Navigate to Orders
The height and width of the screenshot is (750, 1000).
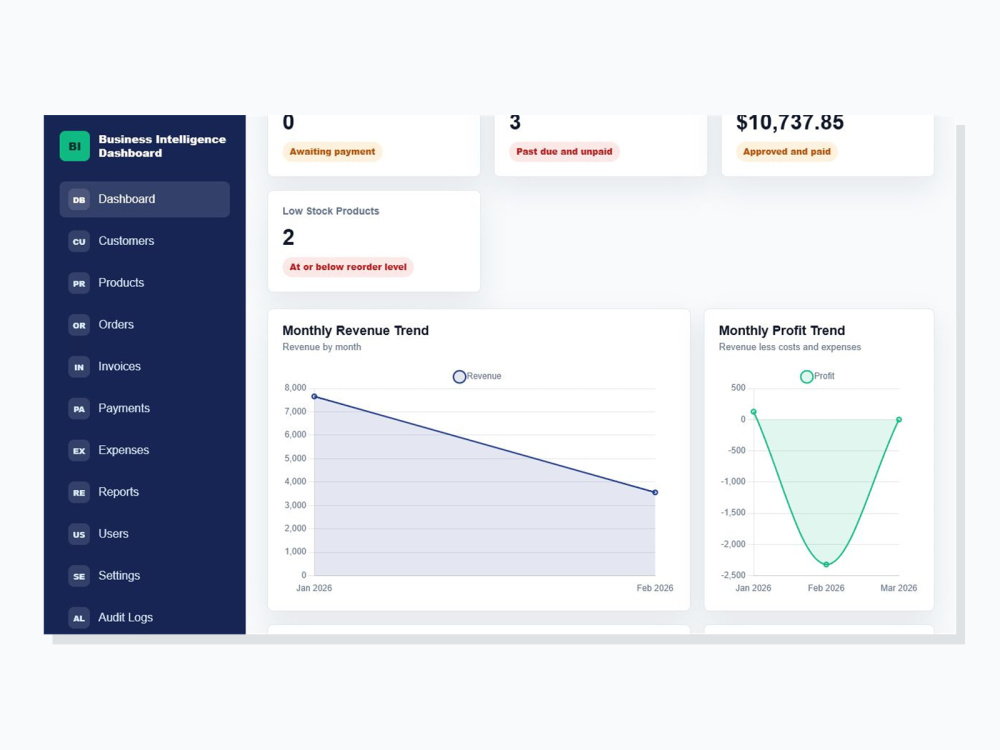pos(145,325)
